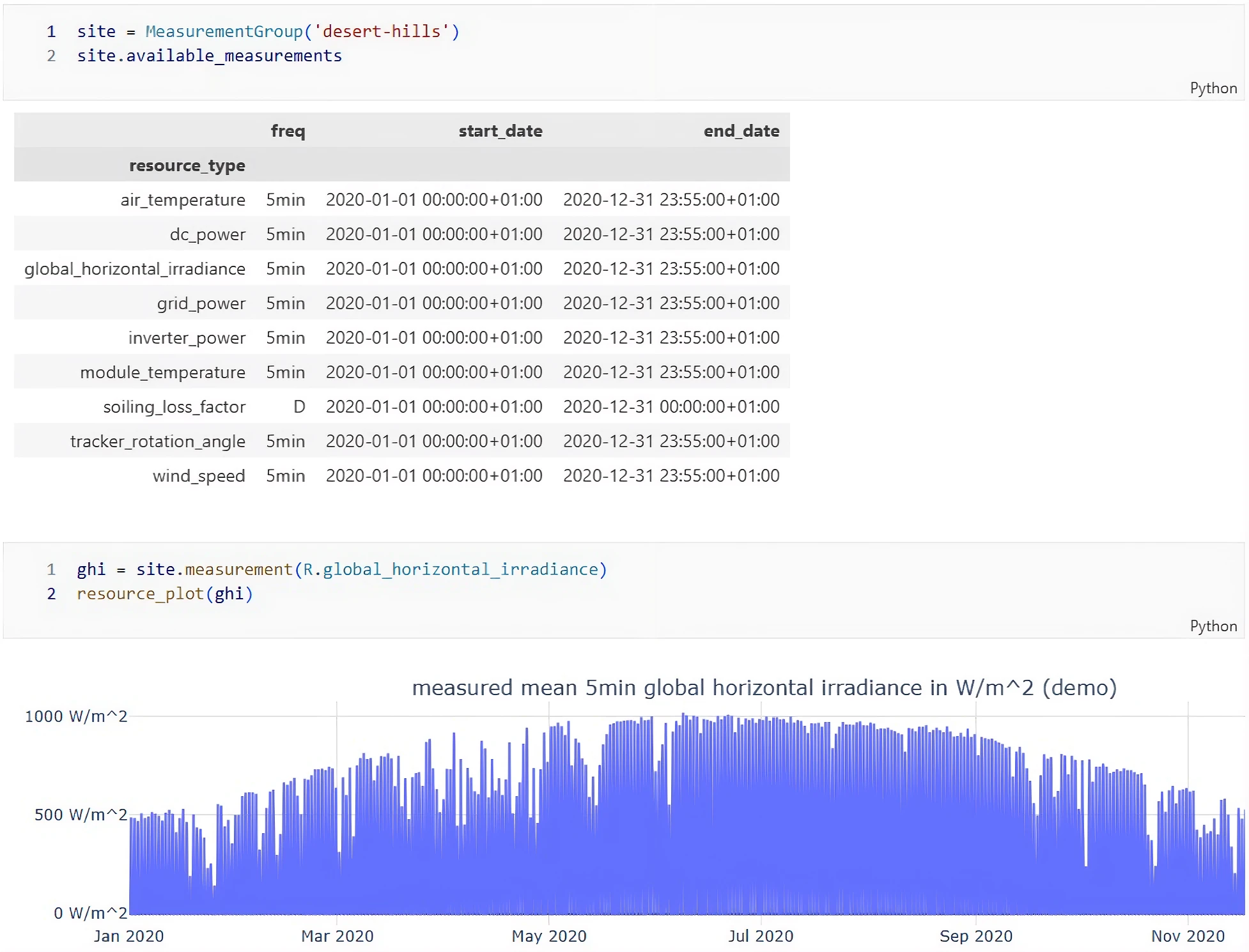The height and width of the screenshot is (952, 1249).
Task: Select the grid_power row label
Action: (x=201, y=303)
